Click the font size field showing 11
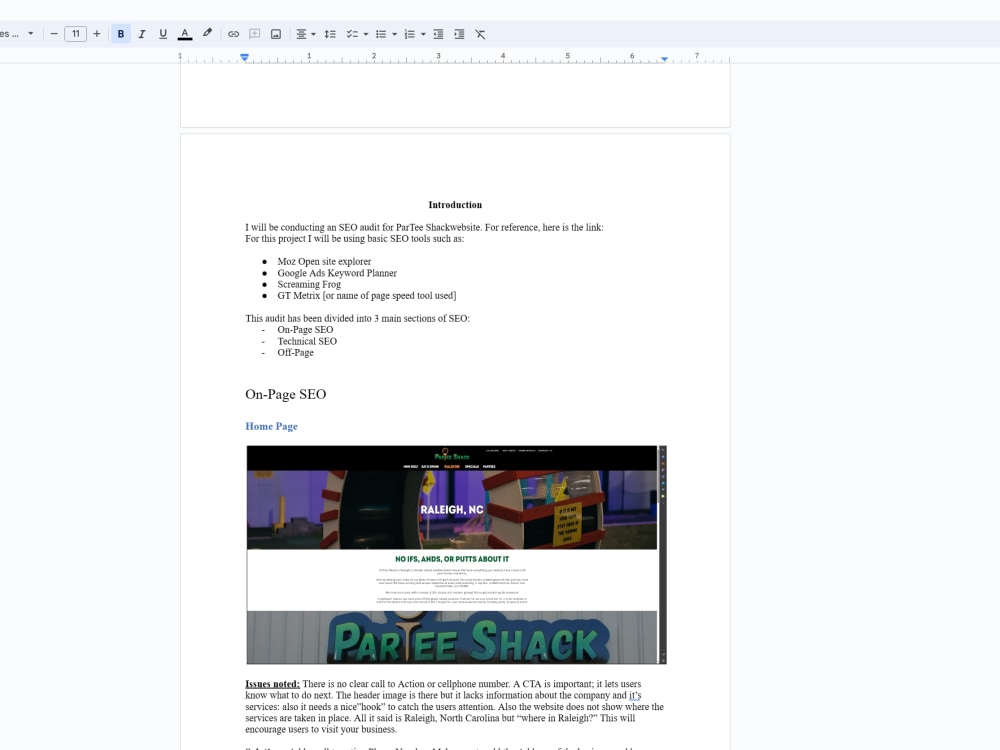This screenshot has width=1000, height=750. point(75,34)
